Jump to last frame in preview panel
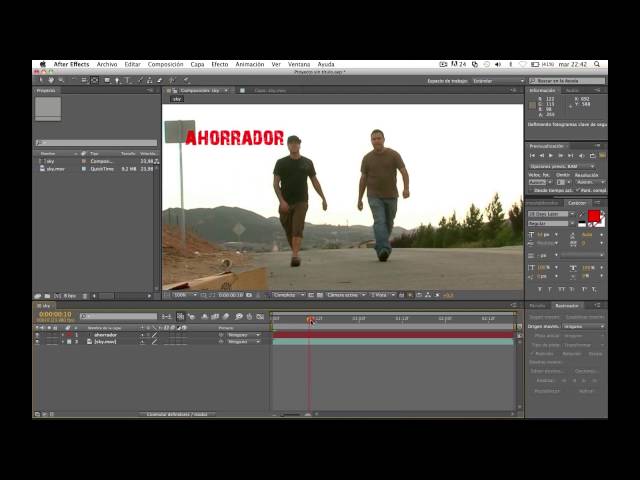The width and height of the screenshot is (640, 480). coord(571,156)
